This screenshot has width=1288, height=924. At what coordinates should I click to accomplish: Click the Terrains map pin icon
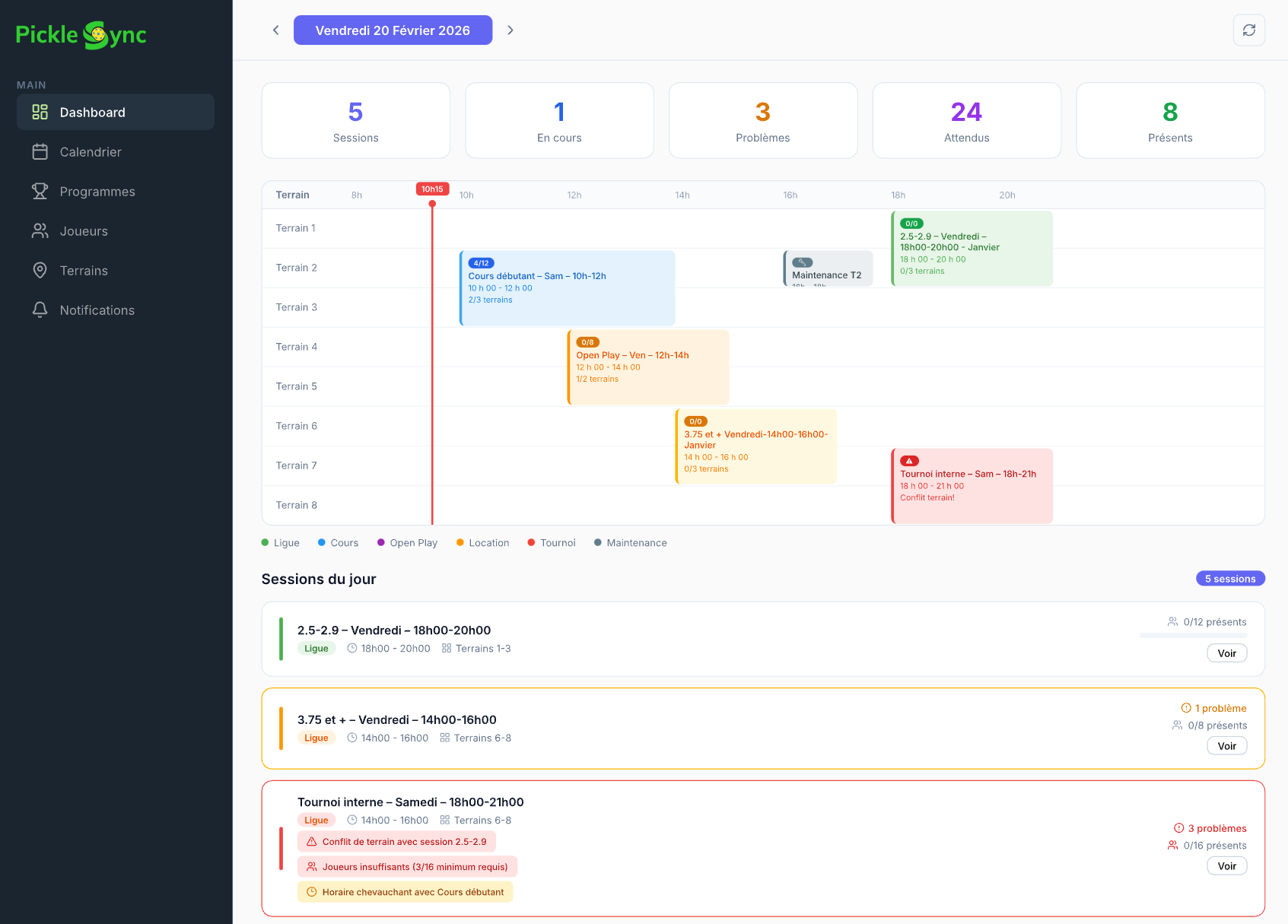(40, 270)
